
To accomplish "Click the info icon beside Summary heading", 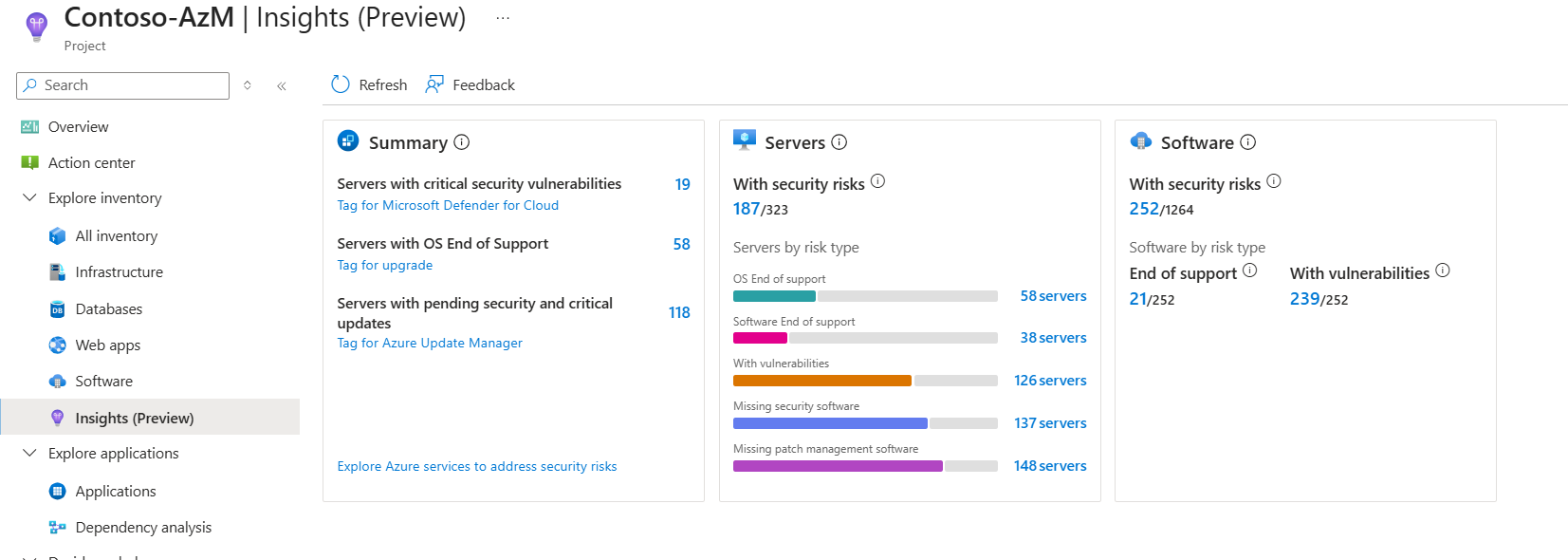I will tap(462, 142).
